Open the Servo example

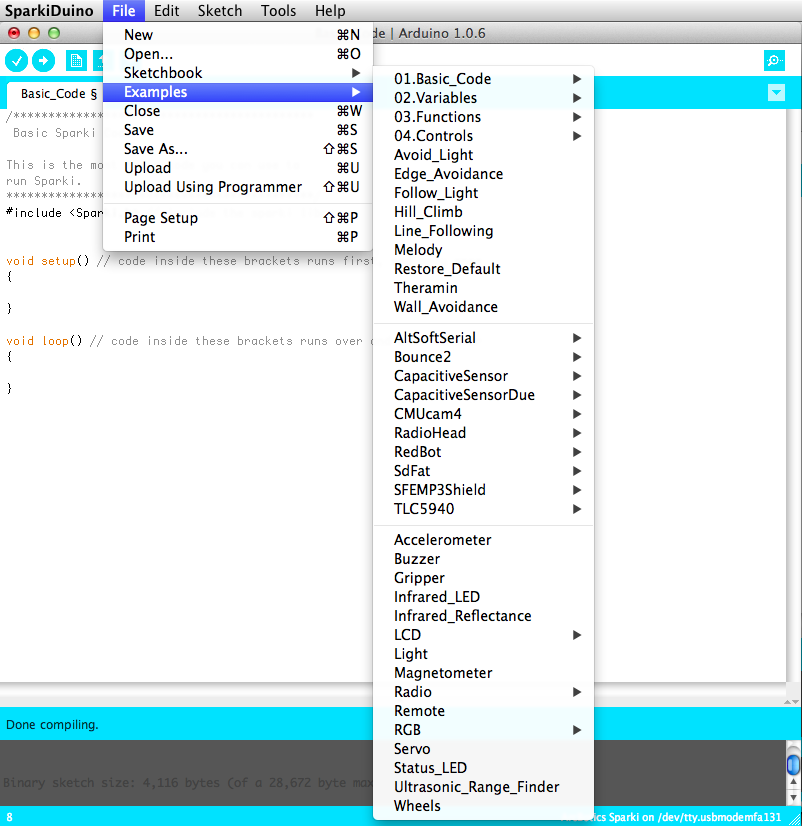(x=484, y=748)
